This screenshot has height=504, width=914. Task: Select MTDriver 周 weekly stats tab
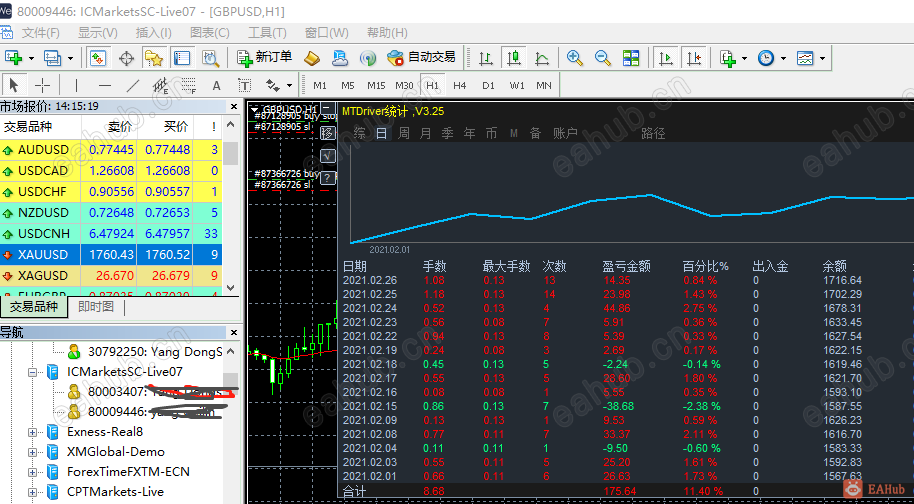coord(403,133)
